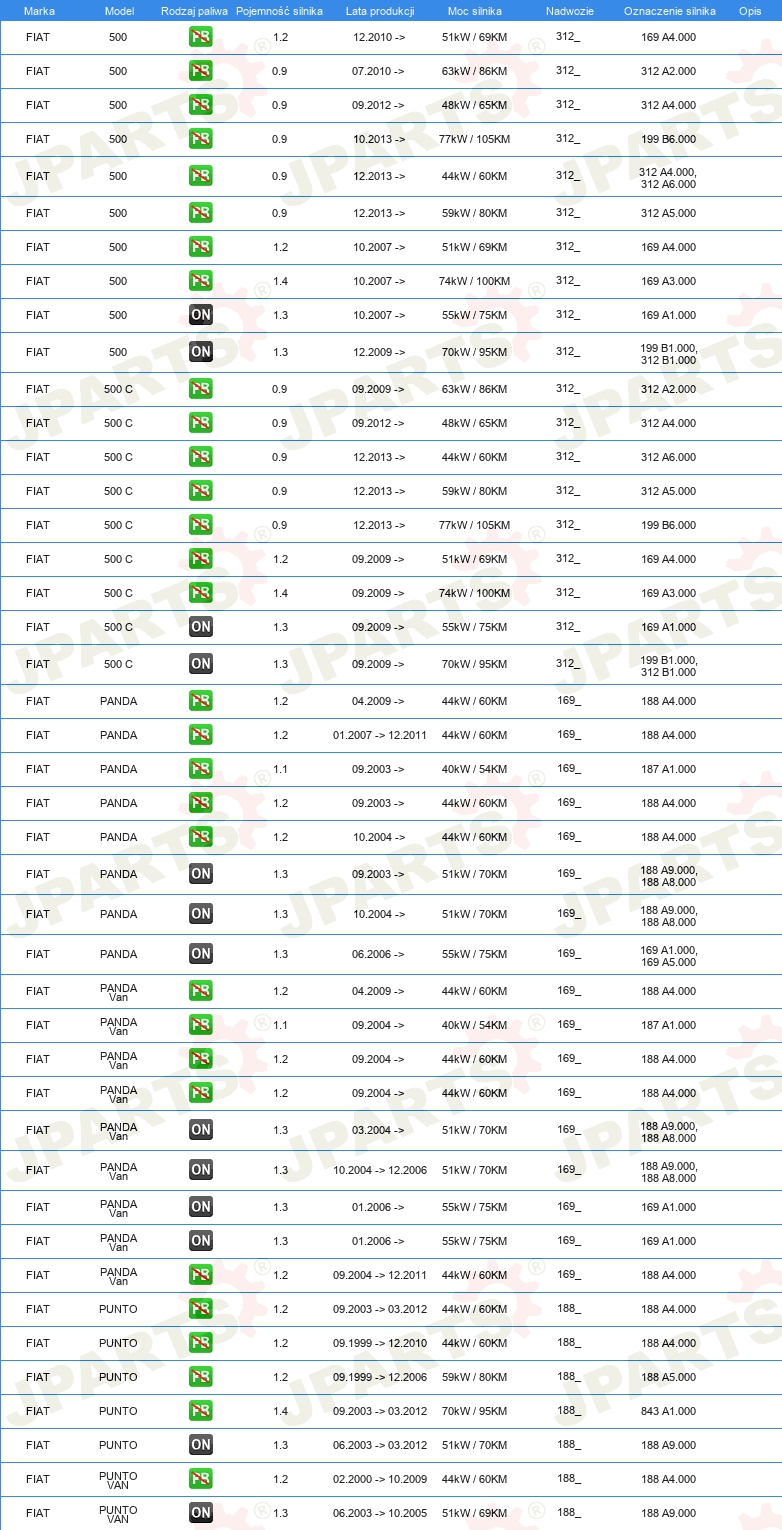
Task: Click petrol icon in PANDA Van 1.1 40kW row
Action: click(x=200, y=1025)
